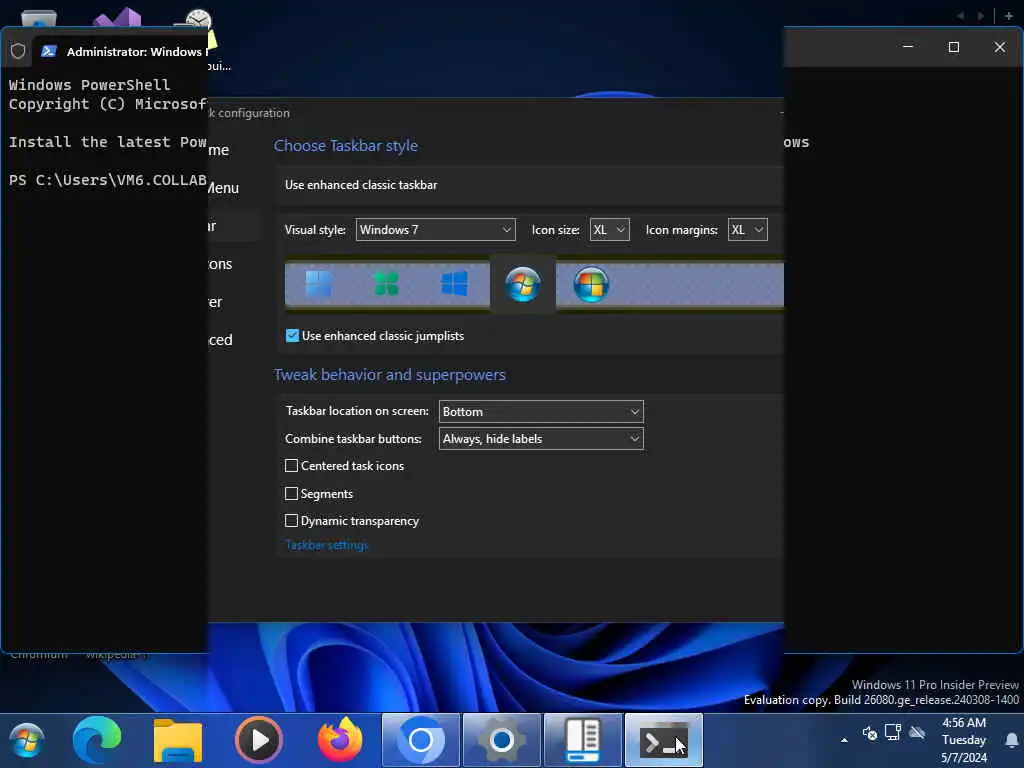
Task: Open the Taskbar settings link
Action: (x=327, y=545)
